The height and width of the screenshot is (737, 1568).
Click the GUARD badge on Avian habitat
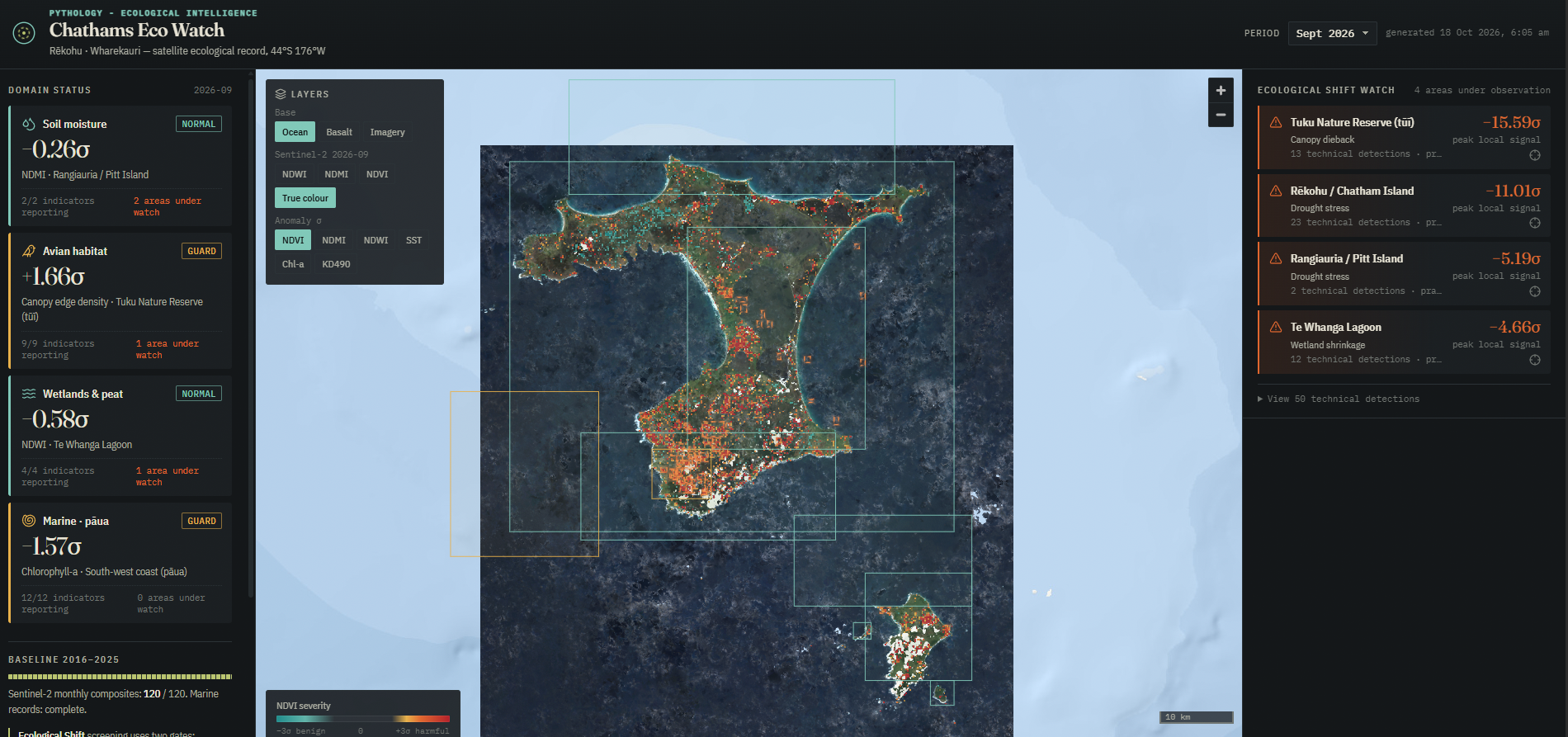[x=201, y=251]
